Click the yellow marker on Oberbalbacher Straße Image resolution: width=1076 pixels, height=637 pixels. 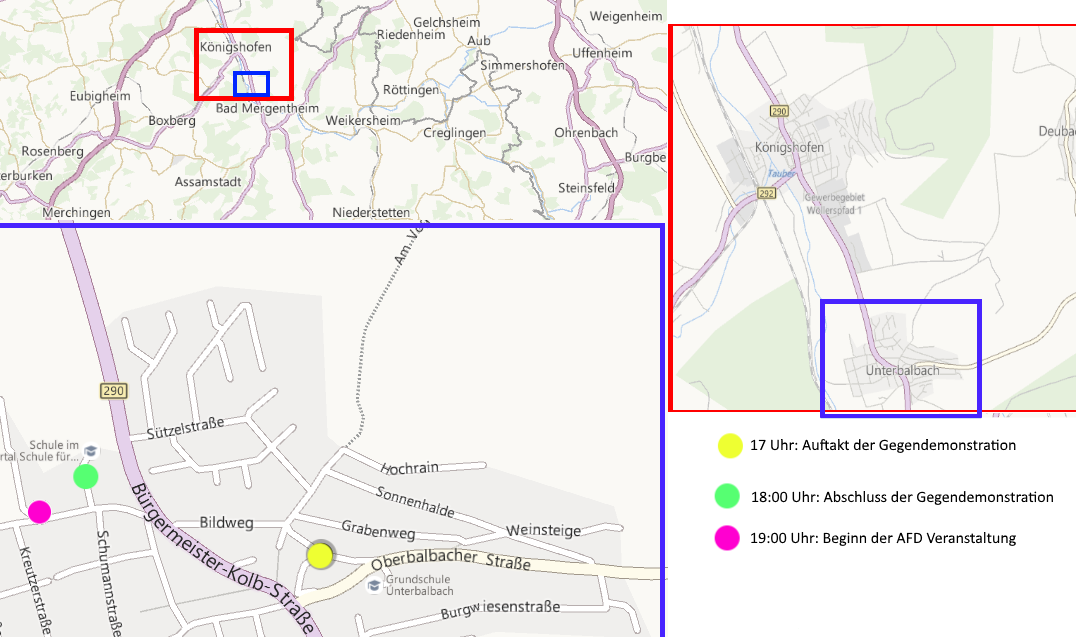click(320, 554)
